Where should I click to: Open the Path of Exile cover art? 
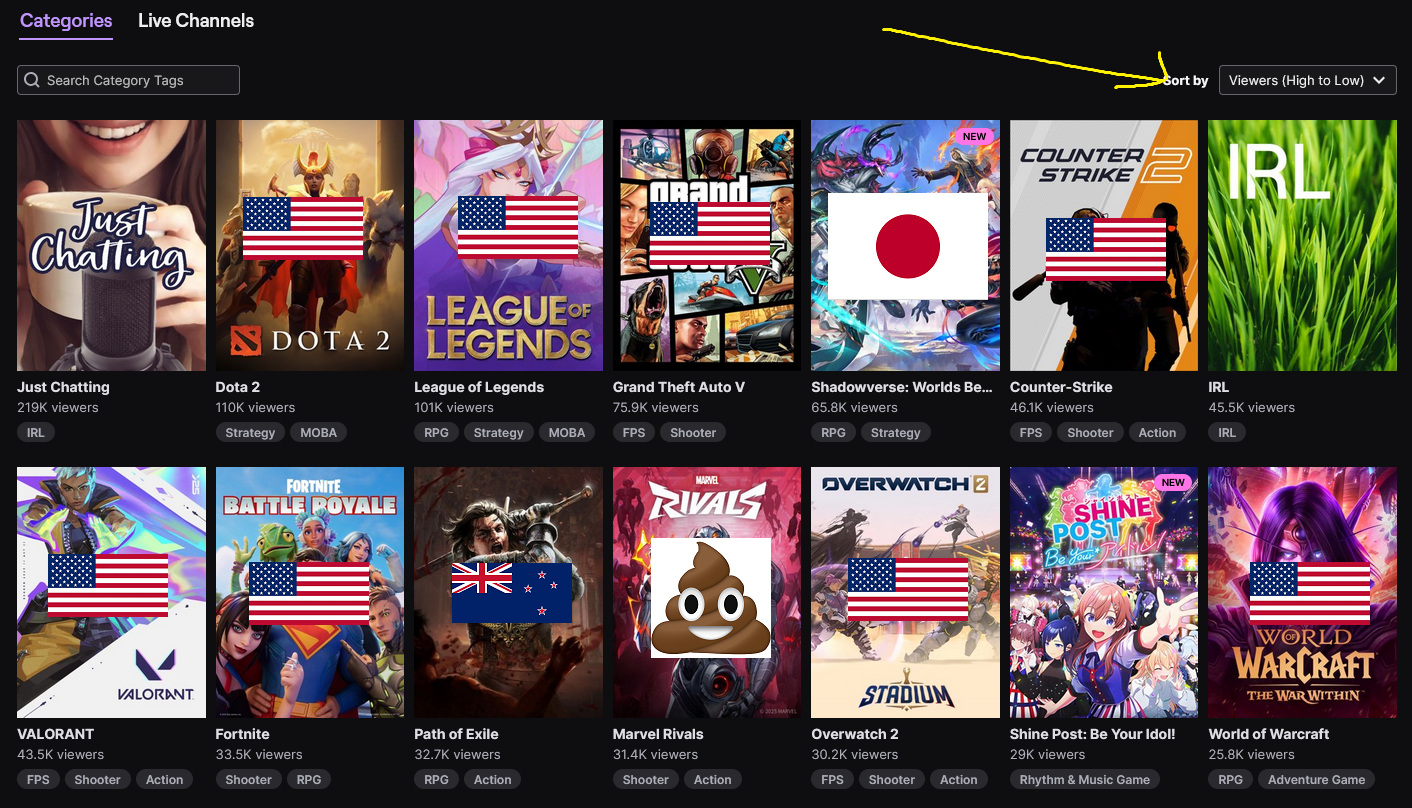[x=508, y=592]
